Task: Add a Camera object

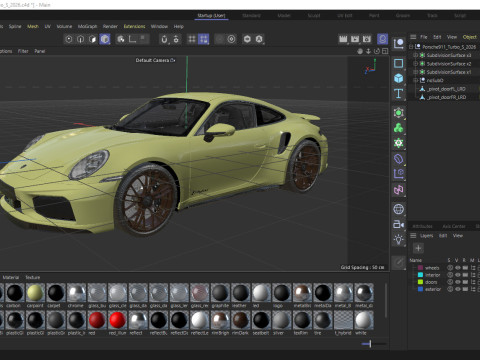Action: pos(398,224)
